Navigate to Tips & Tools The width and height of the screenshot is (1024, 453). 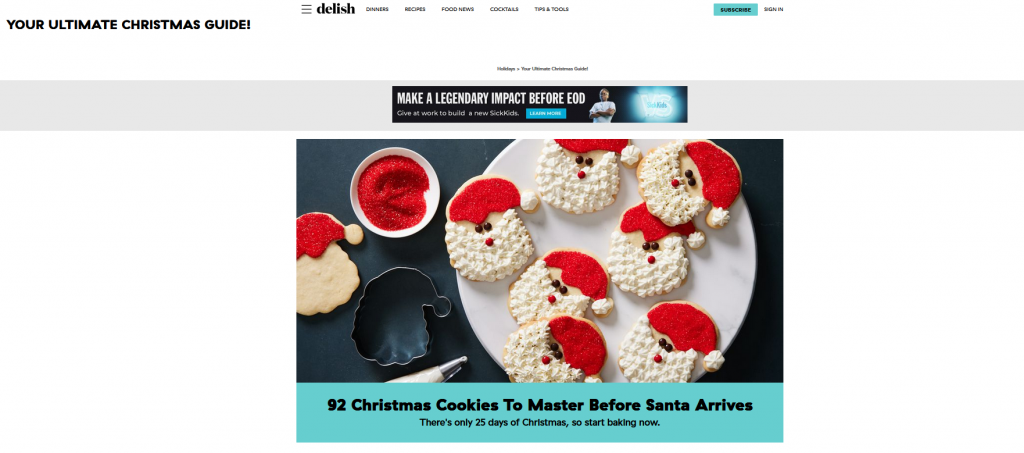click(551, 9)
